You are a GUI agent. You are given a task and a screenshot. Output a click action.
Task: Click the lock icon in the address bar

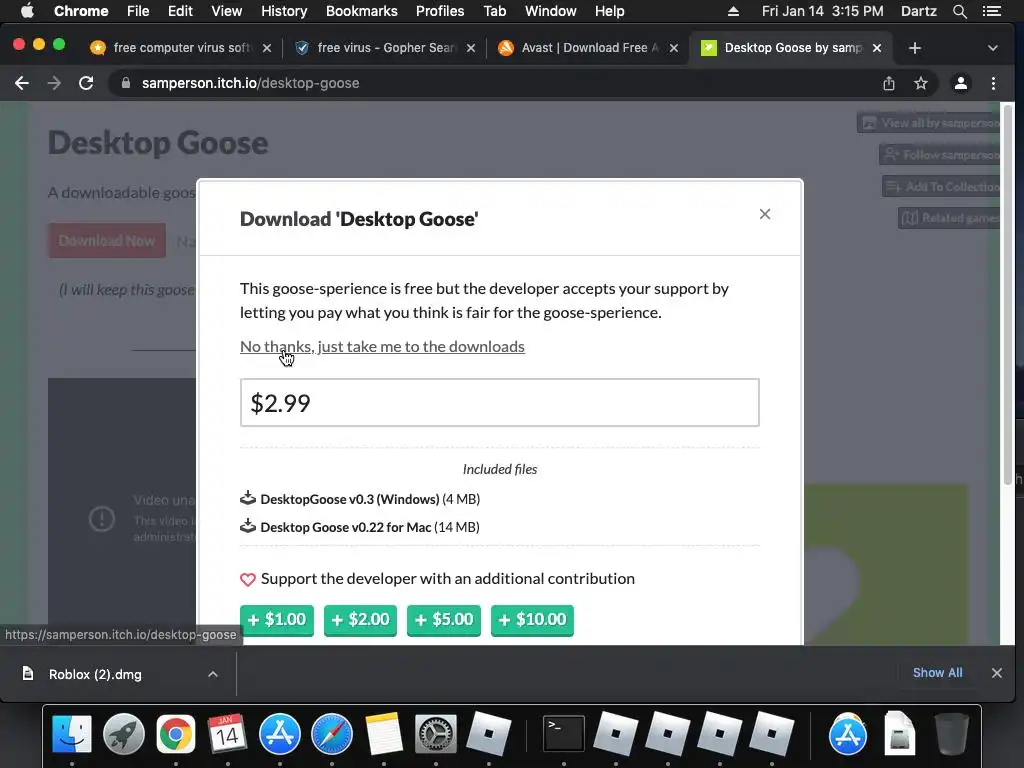coord(126,83)
